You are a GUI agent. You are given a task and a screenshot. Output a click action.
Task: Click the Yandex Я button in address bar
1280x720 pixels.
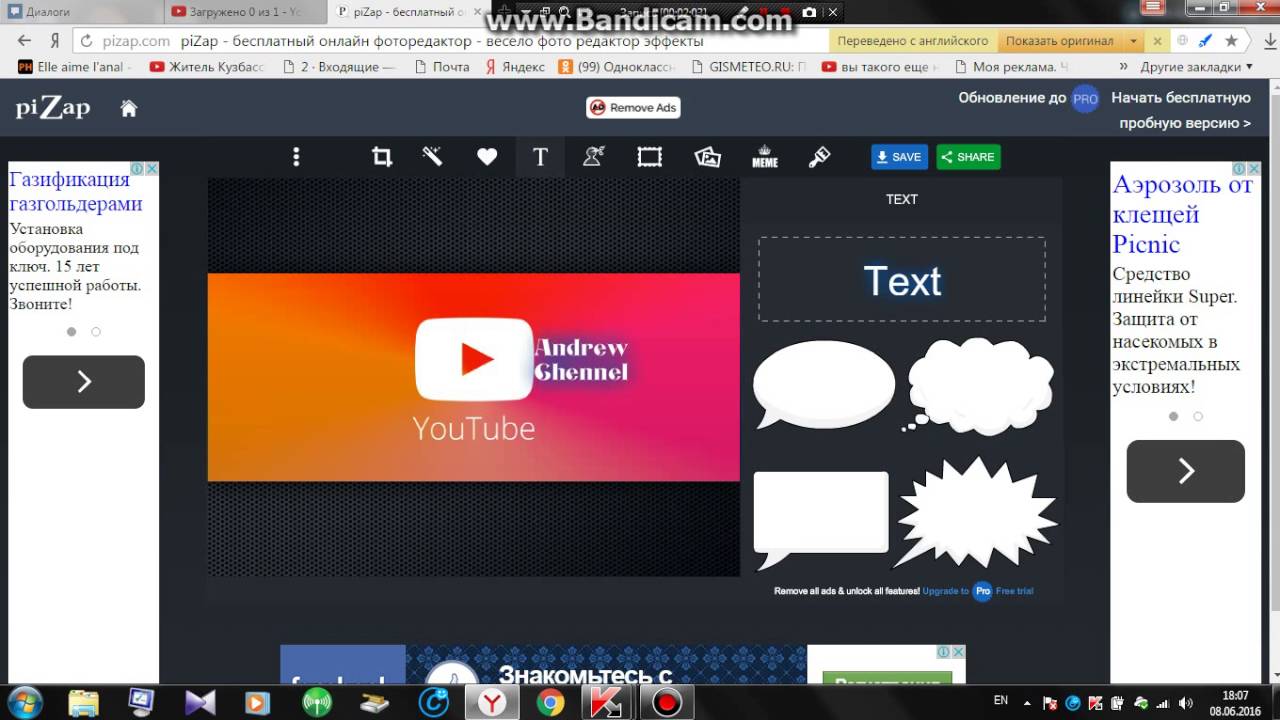(x=55, y=41)
